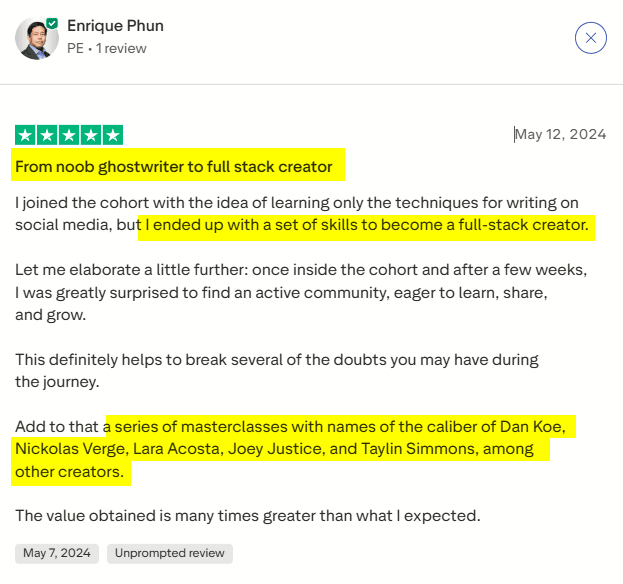Select the fourth green rating star
Viewport: 623px width, 584px height.
[x=91, y=135]
